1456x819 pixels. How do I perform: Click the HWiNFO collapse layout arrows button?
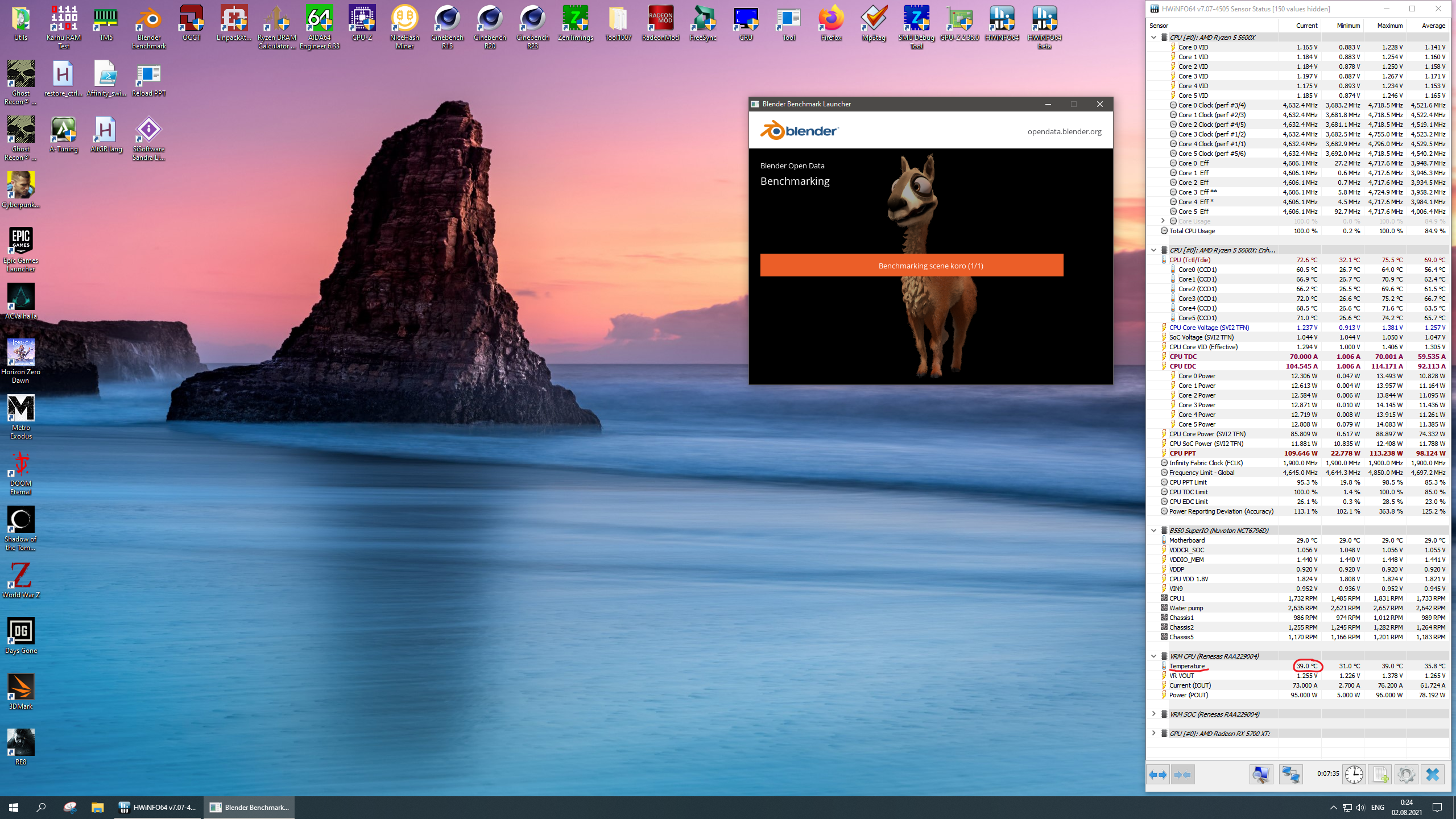click(x=1182, y=775)
